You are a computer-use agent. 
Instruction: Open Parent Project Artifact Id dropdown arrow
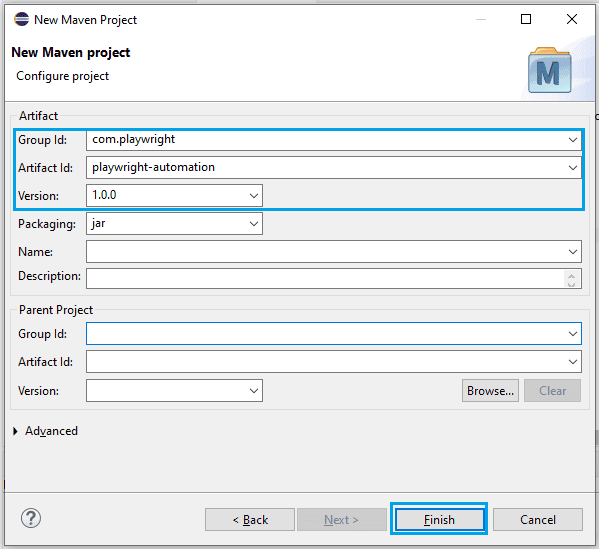pos(572,362)
